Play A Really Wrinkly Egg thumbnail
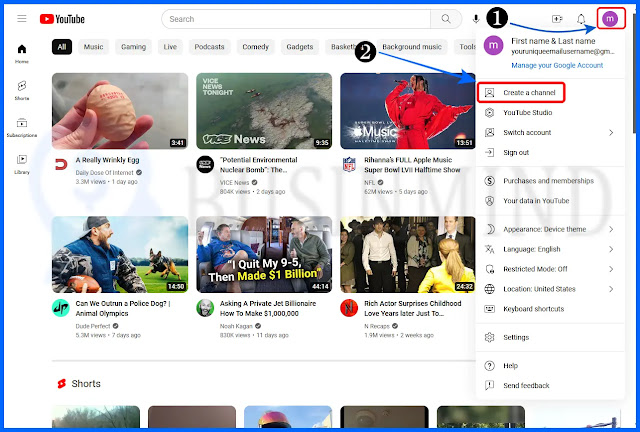640x432 pixels. pos(120,111)
